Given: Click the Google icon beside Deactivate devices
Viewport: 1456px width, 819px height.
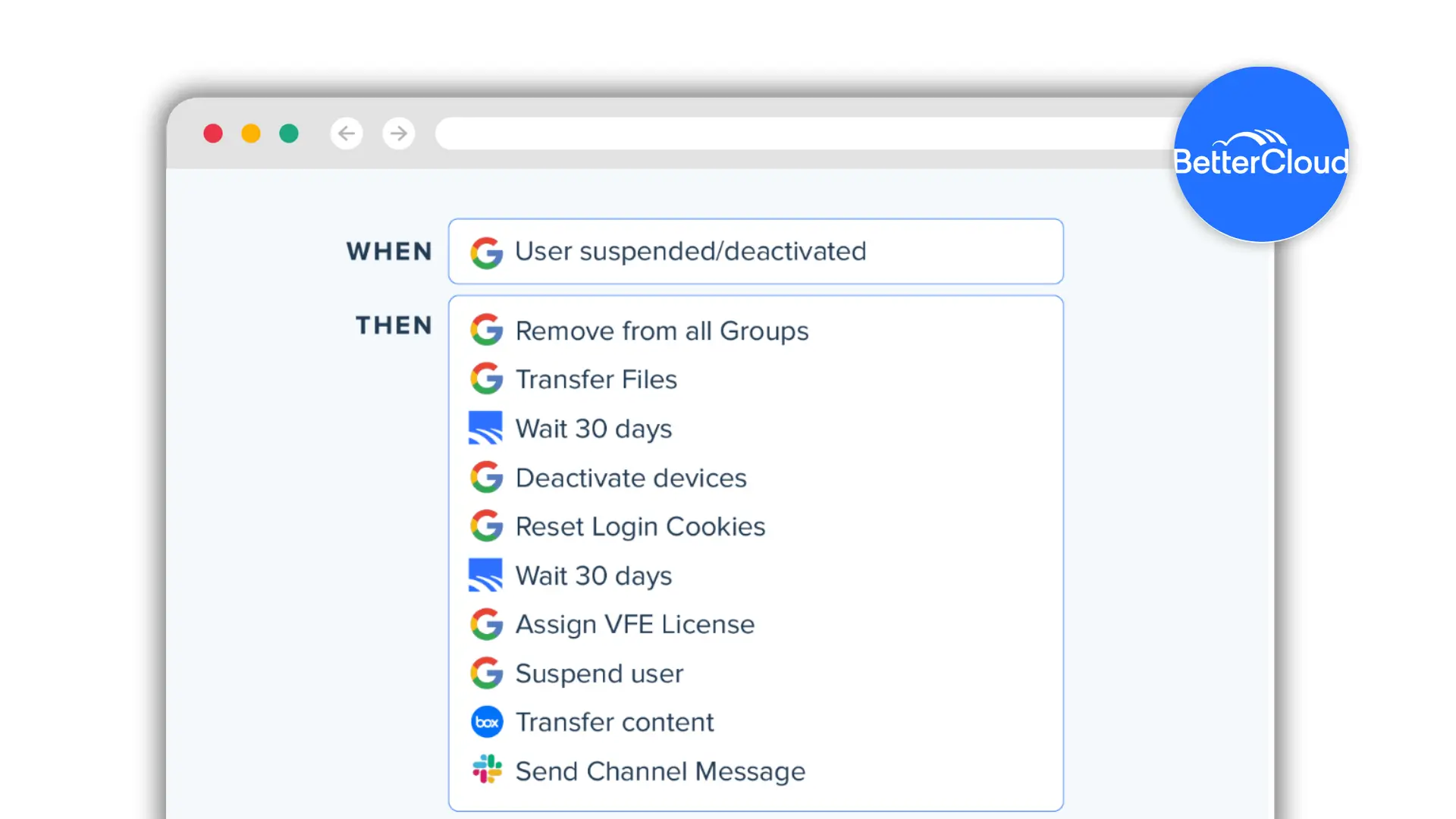Looking at the screenshot, I should click(486, 477).
